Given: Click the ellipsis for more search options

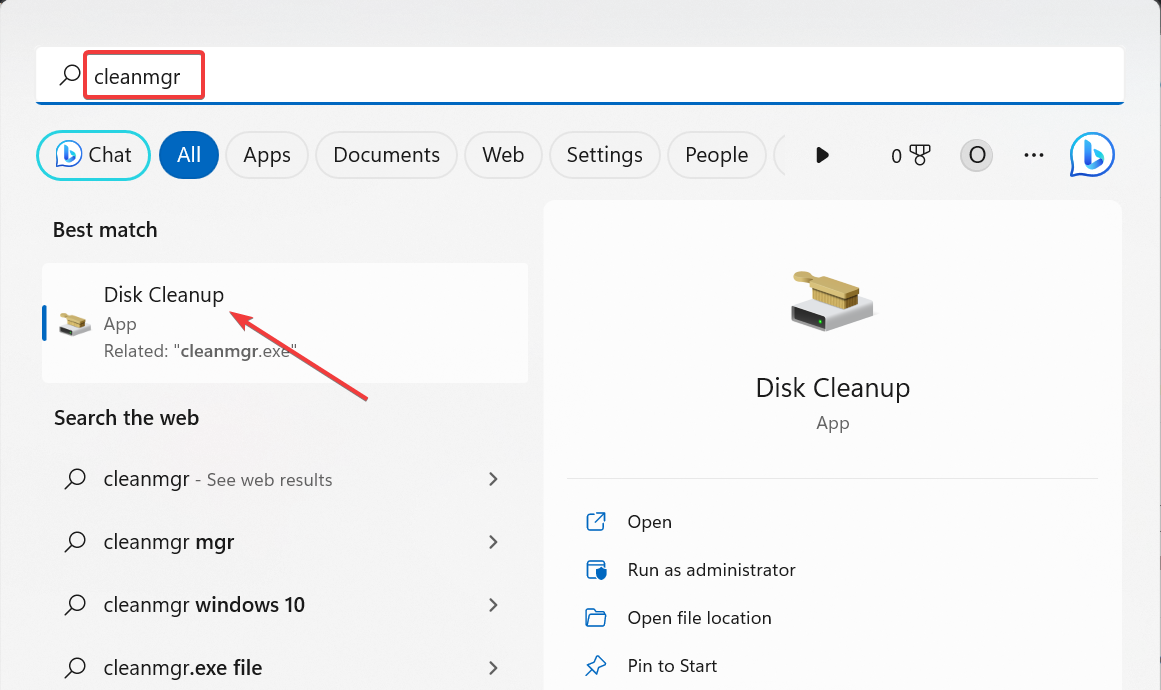Looking at the screenshot, I should (1033, 154).
